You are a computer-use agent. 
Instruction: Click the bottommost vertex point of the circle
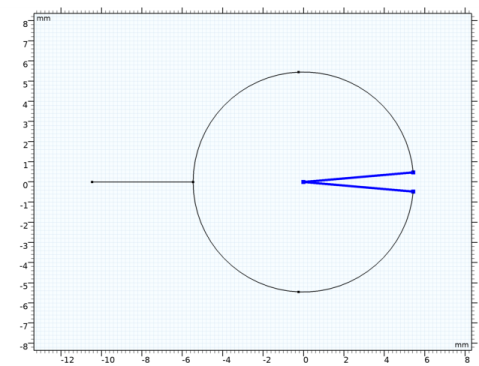click(x=299, y=292)
